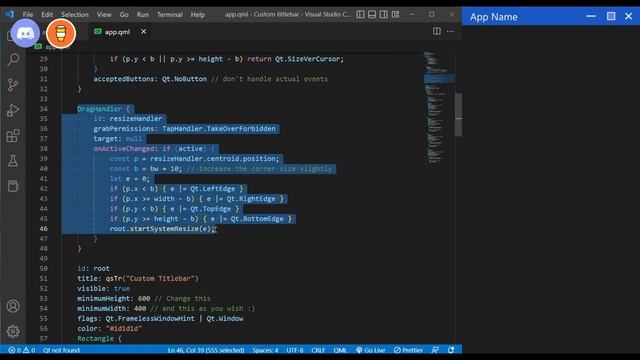The image size is (640, 360).
Task: Open the Go menu
Action: [124, 14]
